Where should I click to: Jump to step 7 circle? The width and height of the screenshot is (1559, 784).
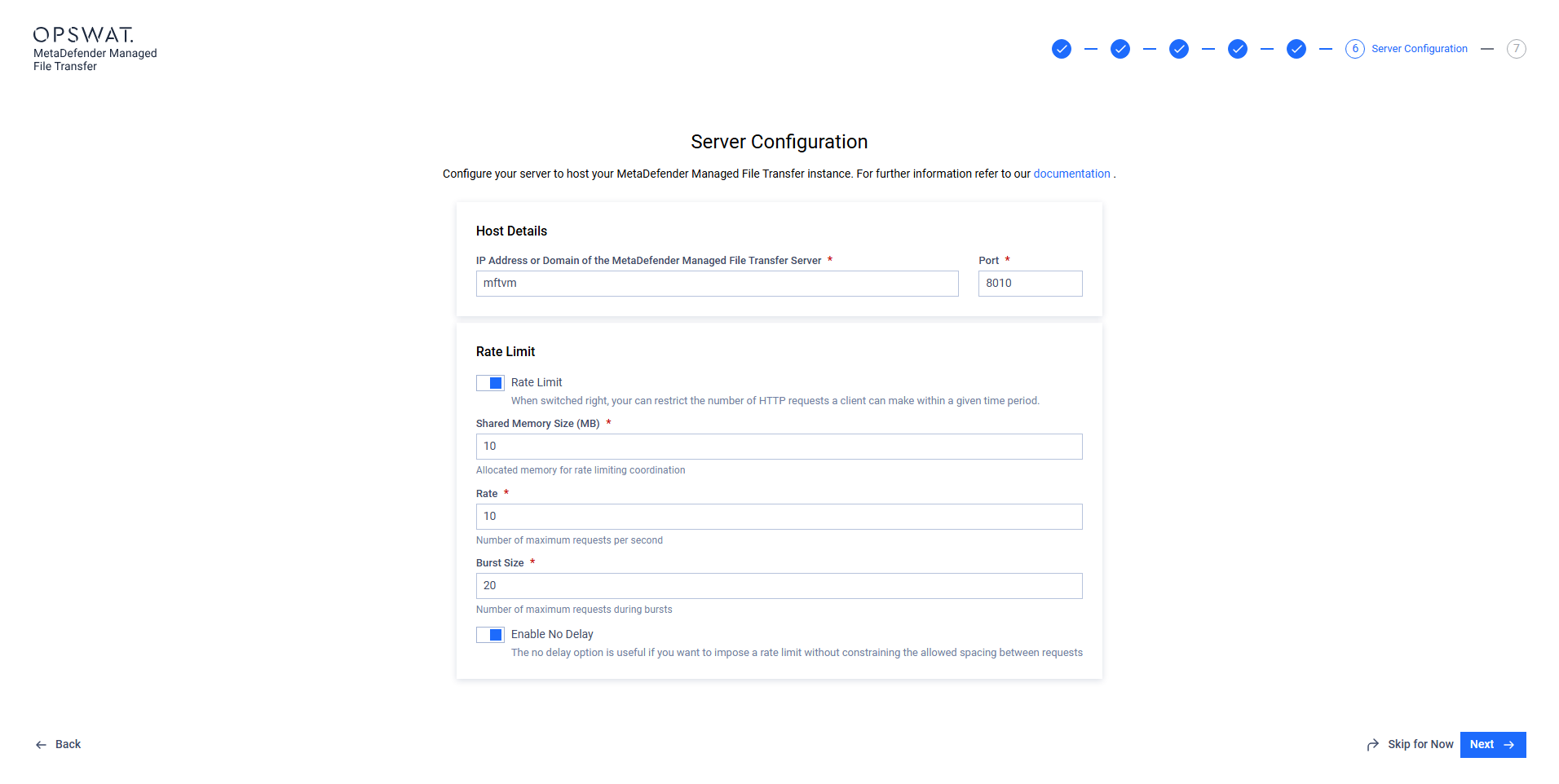[1516, 49]
